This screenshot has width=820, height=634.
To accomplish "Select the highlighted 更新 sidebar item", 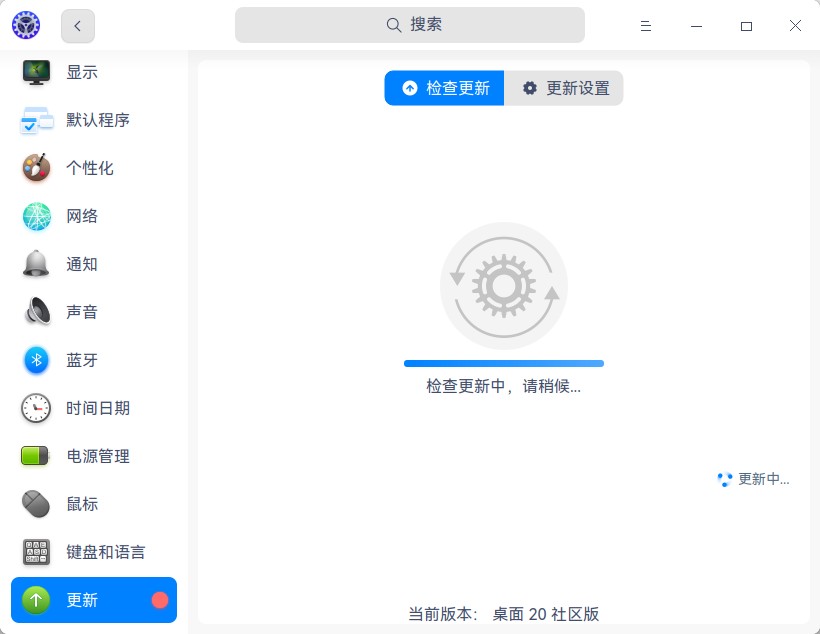I will tap(94, 600).
